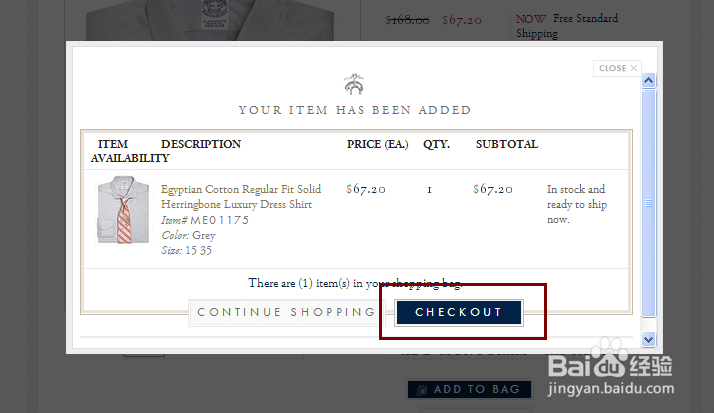Click the quantity value in the item row
Viewport: 714px width, 413px height.
[x=429, y=189]
